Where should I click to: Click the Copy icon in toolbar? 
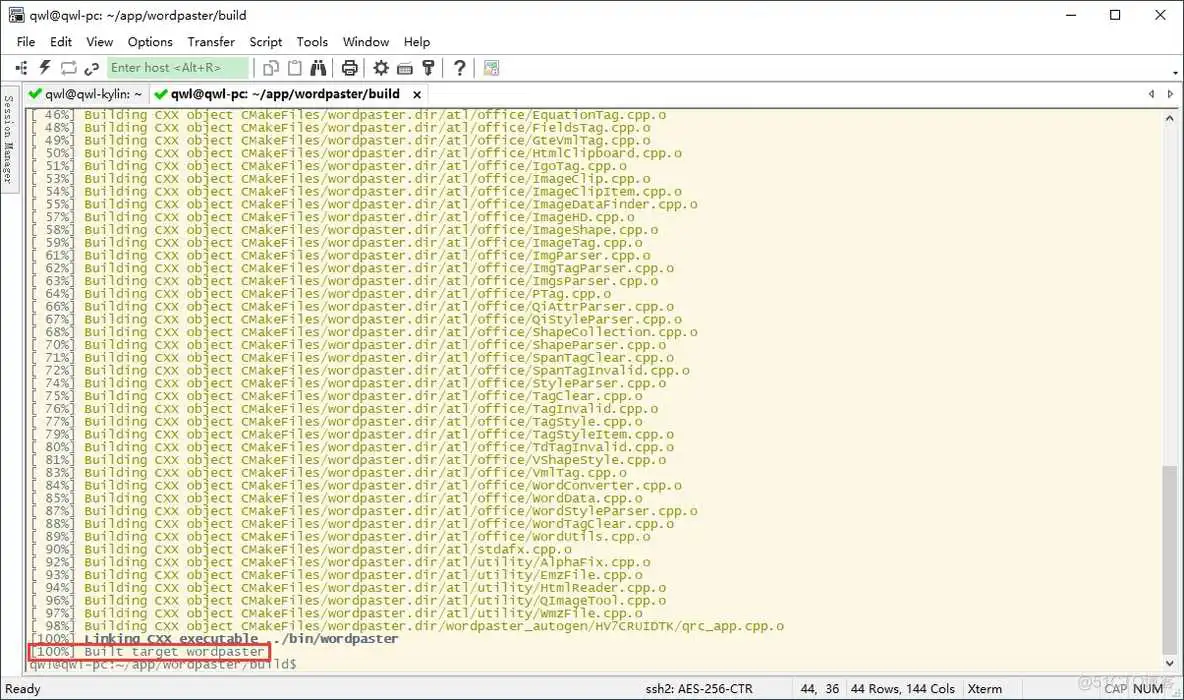(271, 68)
